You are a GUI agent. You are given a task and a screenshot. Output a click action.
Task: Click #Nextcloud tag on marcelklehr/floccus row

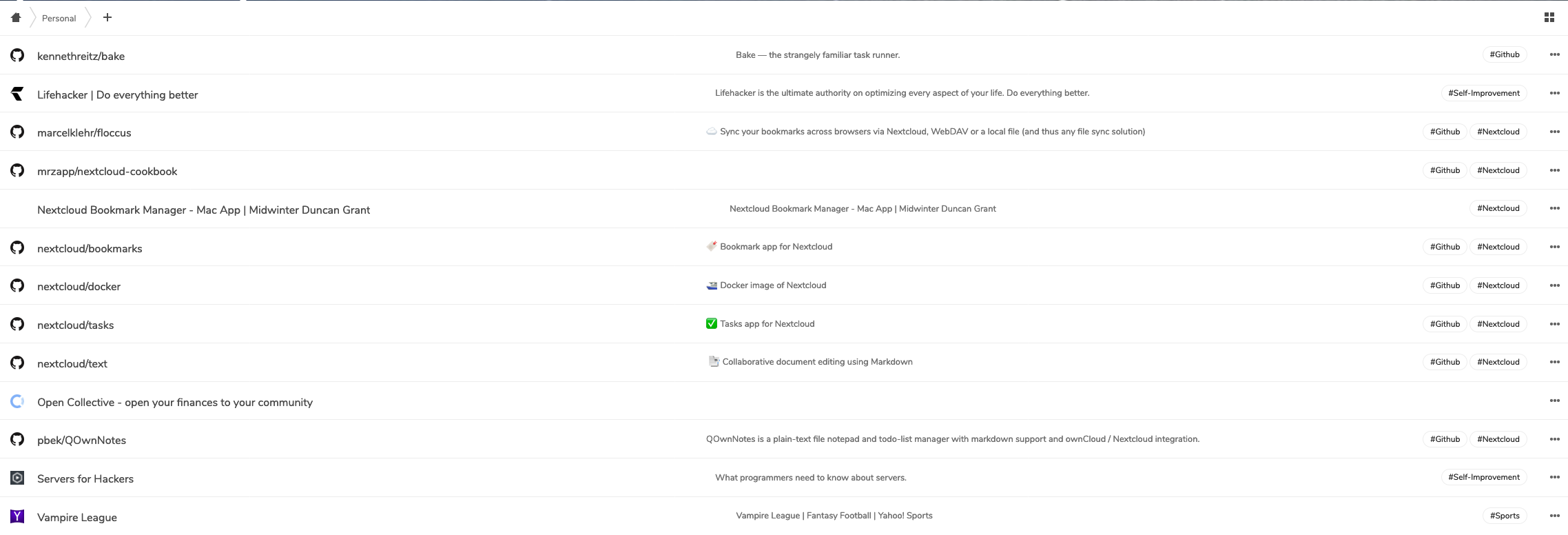point(1498,132)
